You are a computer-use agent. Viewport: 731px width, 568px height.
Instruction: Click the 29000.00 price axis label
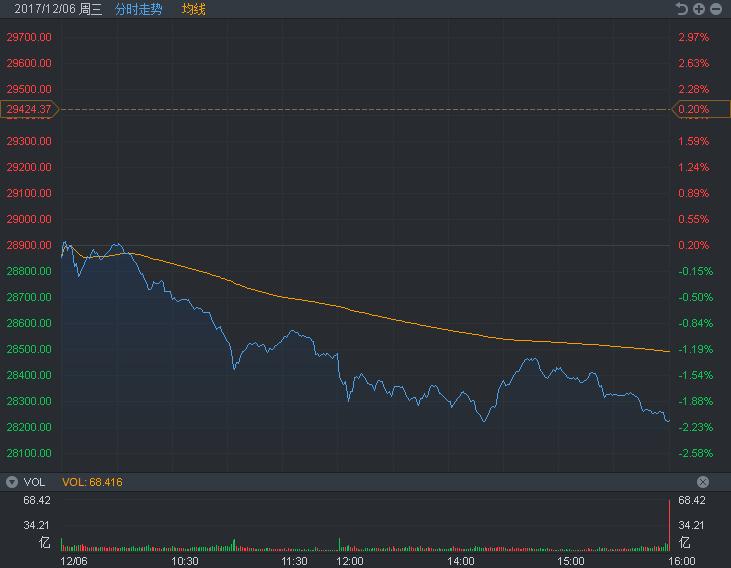tap(29, 219)
